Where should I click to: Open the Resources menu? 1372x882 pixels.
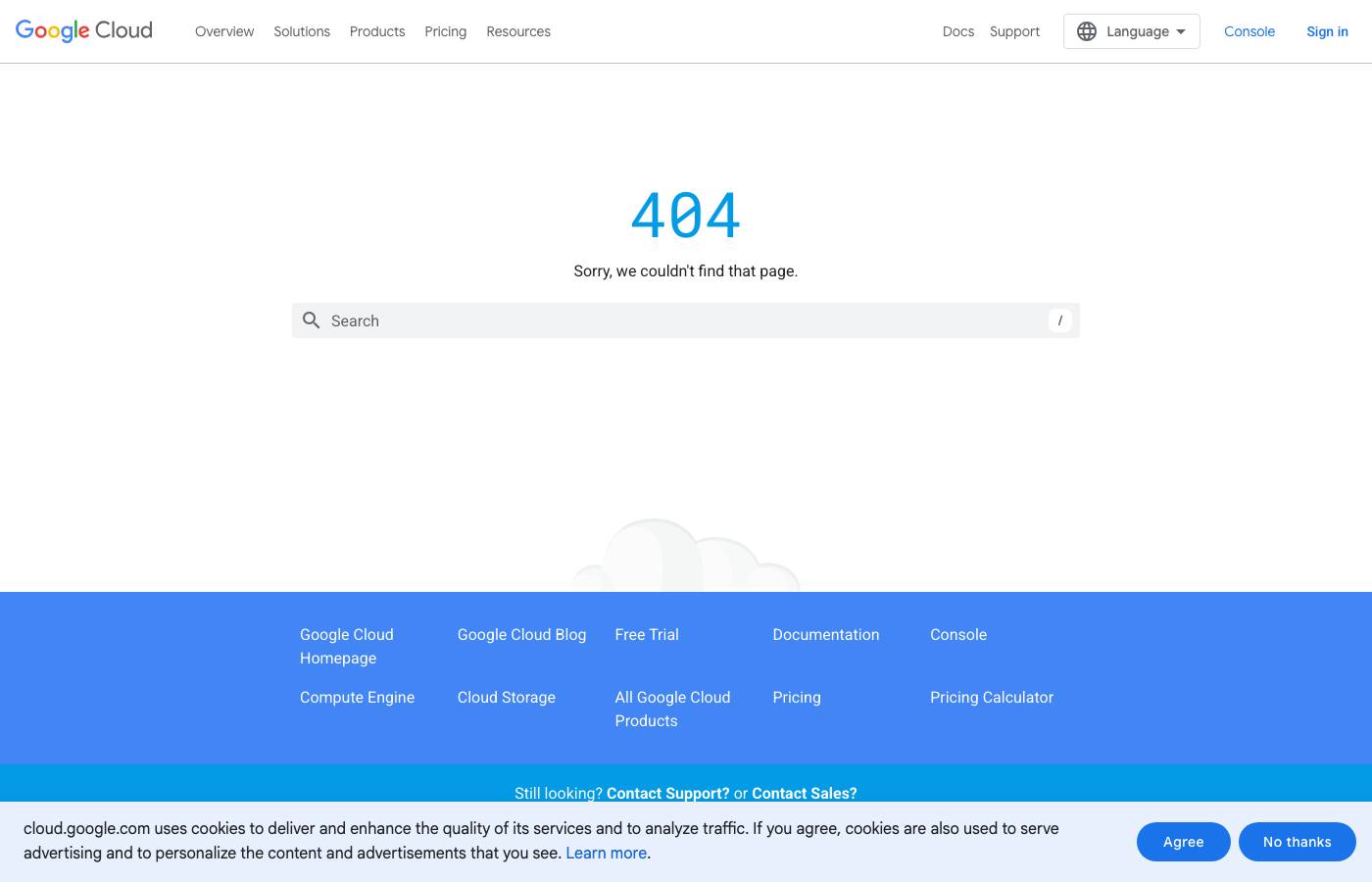tap(518, 31)
